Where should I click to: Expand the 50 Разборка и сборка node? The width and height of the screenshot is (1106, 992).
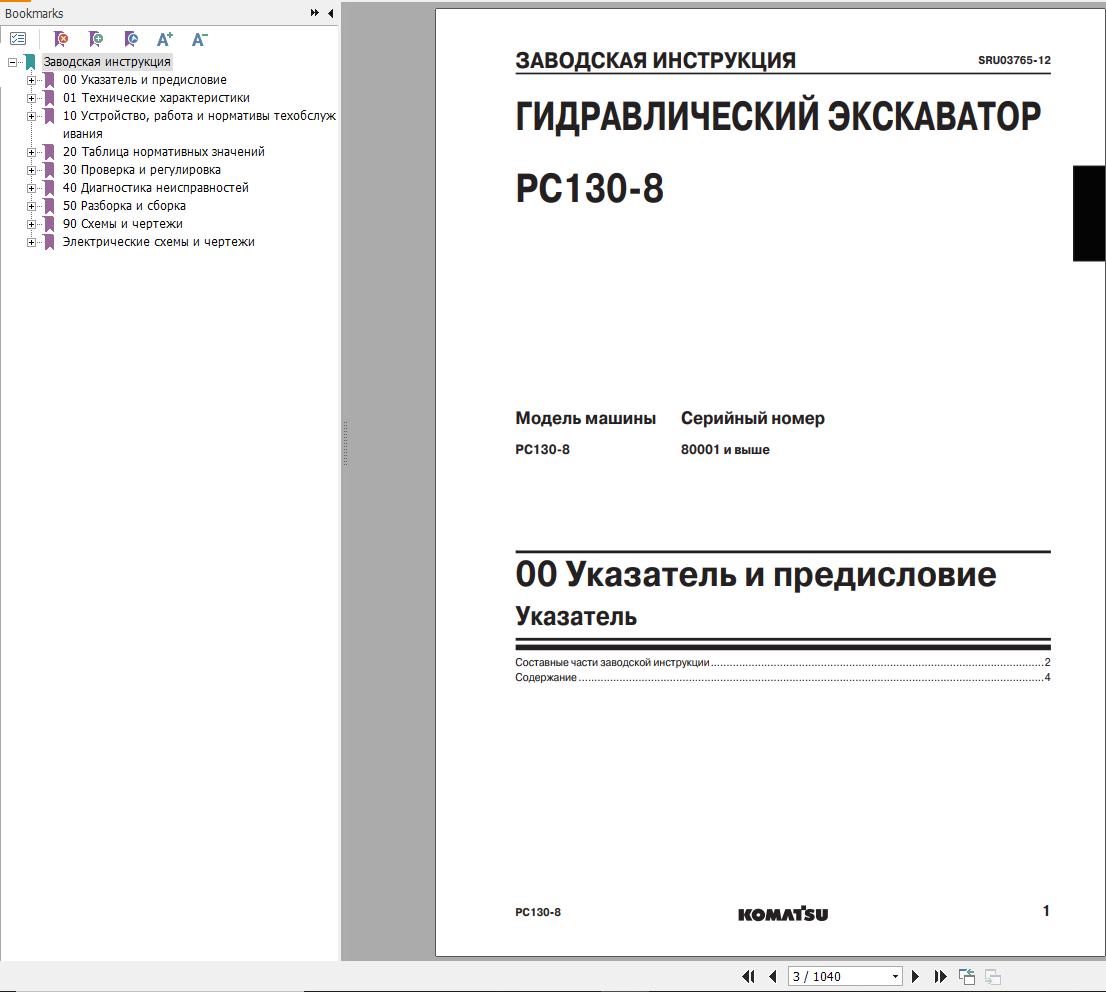[x=31, y=206]
